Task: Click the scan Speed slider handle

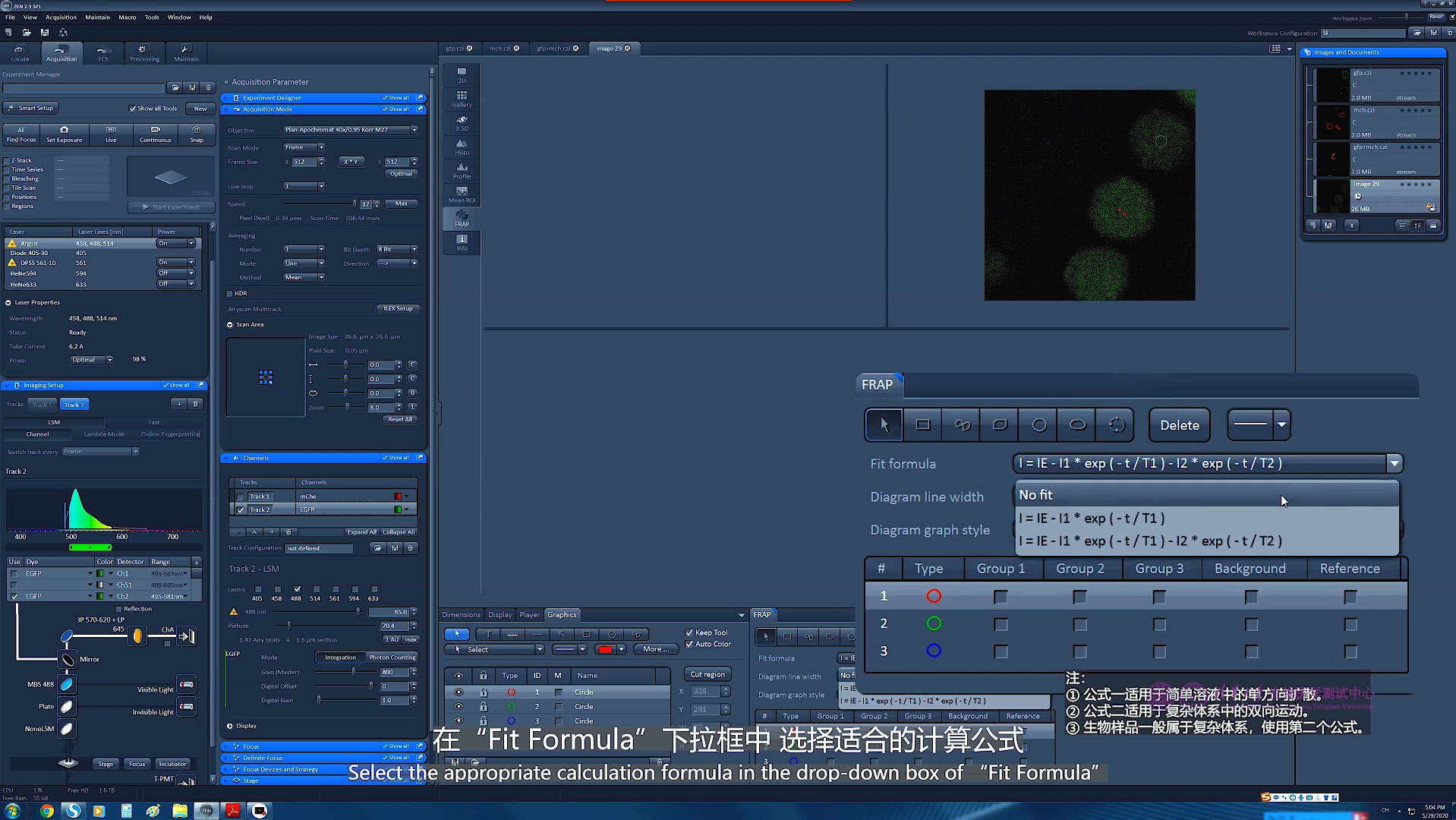Action: point(355,204)
